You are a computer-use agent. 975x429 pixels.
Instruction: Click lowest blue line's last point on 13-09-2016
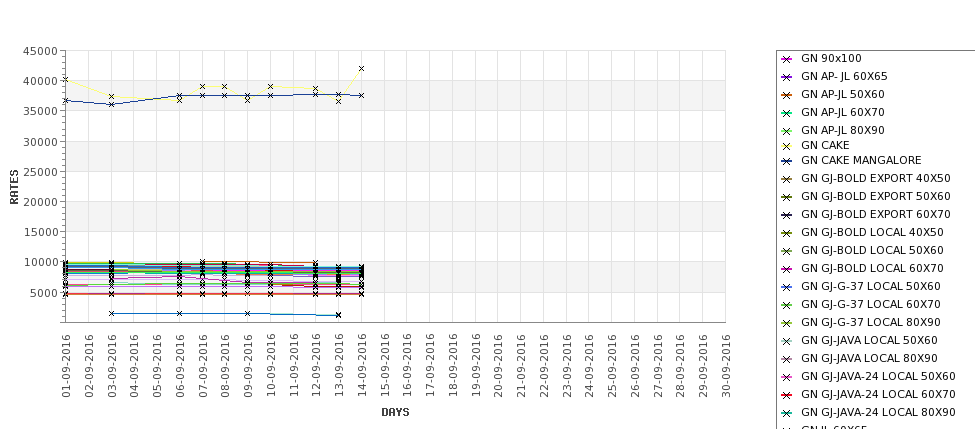pyautogui.click(x=338, y=315)
